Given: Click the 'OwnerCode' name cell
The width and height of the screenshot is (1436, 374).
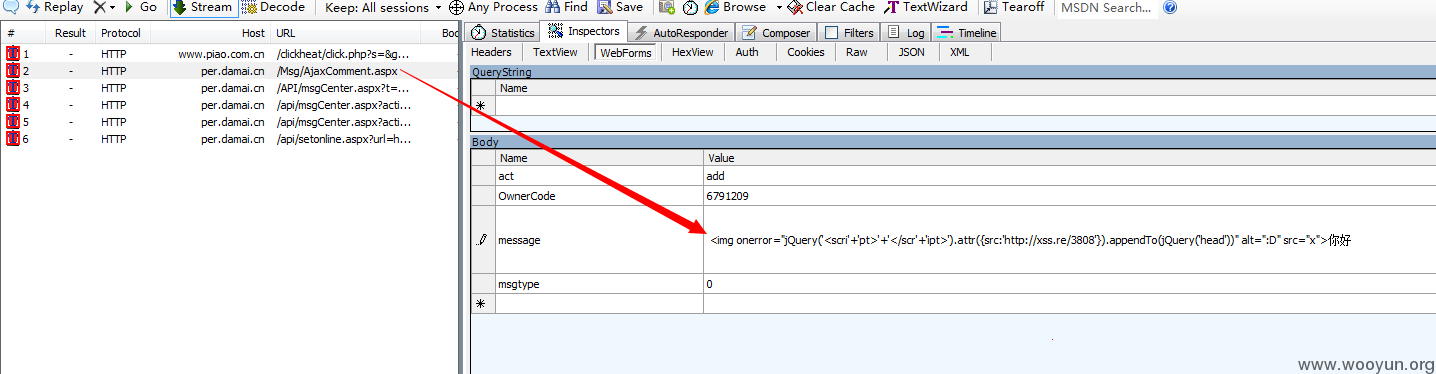Looking at the screenshot, I should (599, 196).
